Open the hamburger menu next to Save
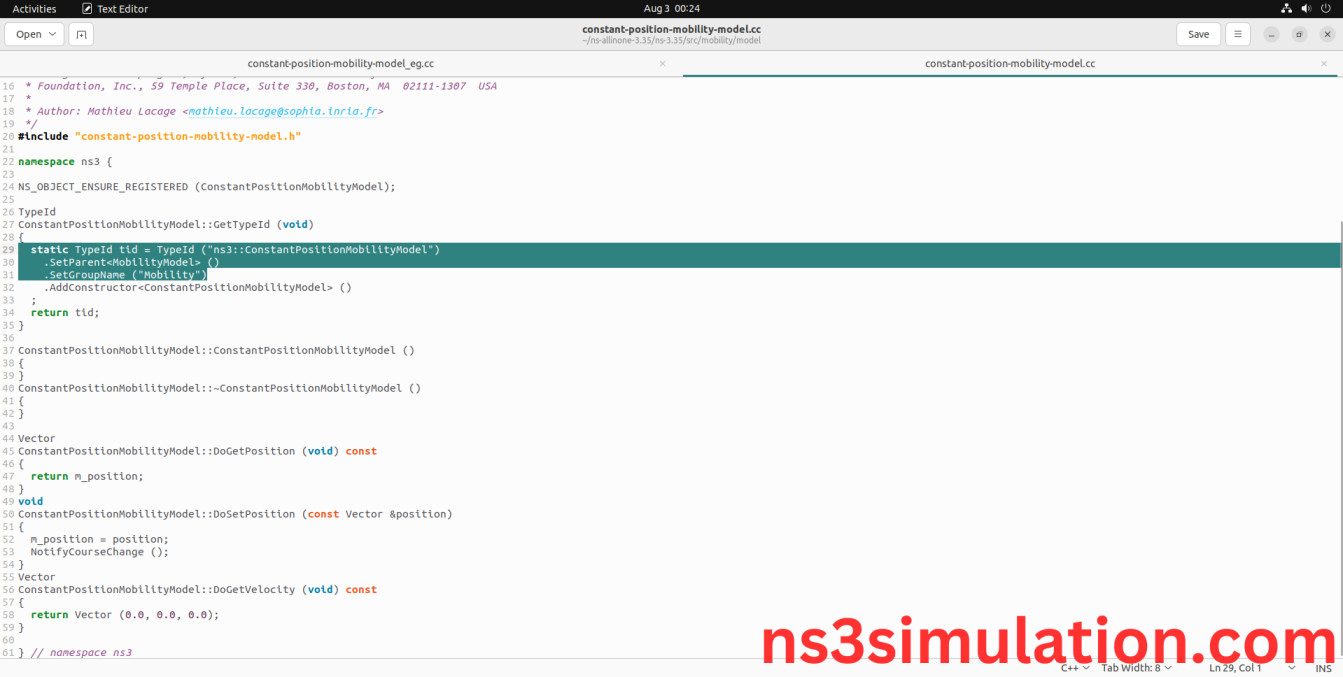Screen dimensions: 1343x677 click(x=1238, y=33)
